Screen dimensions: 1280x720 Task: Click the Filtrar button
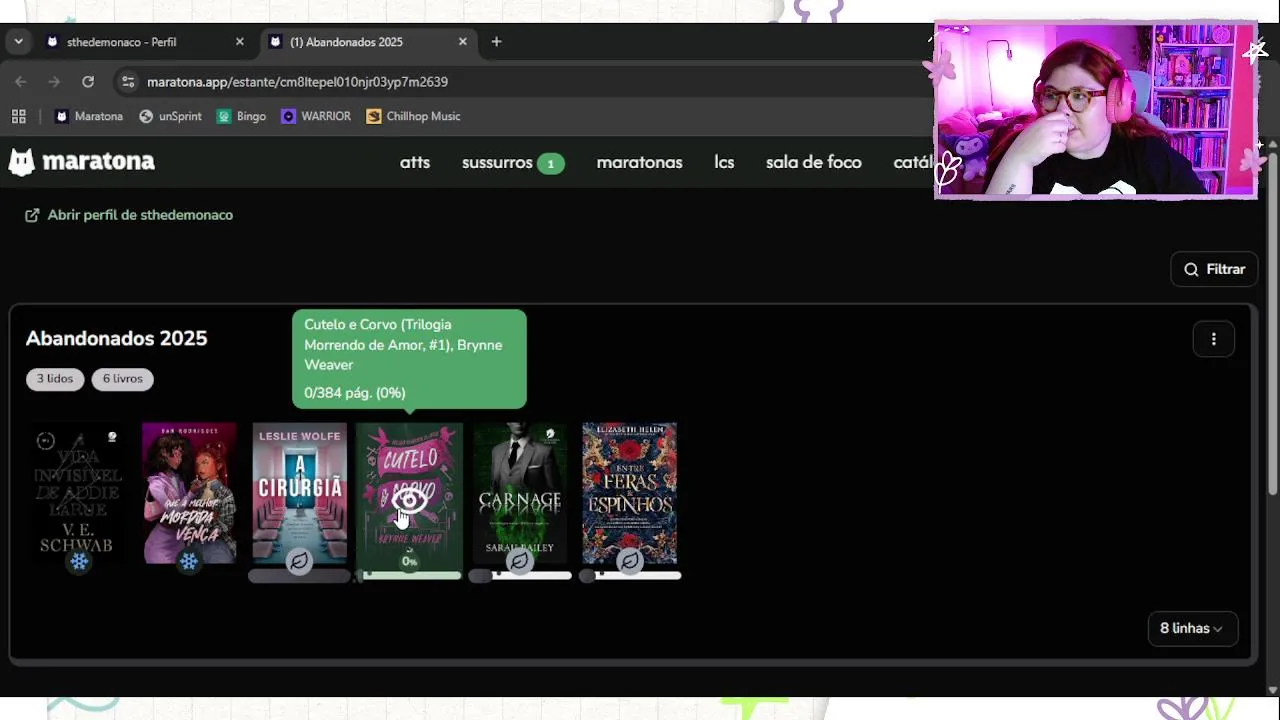pos(1214,269)
